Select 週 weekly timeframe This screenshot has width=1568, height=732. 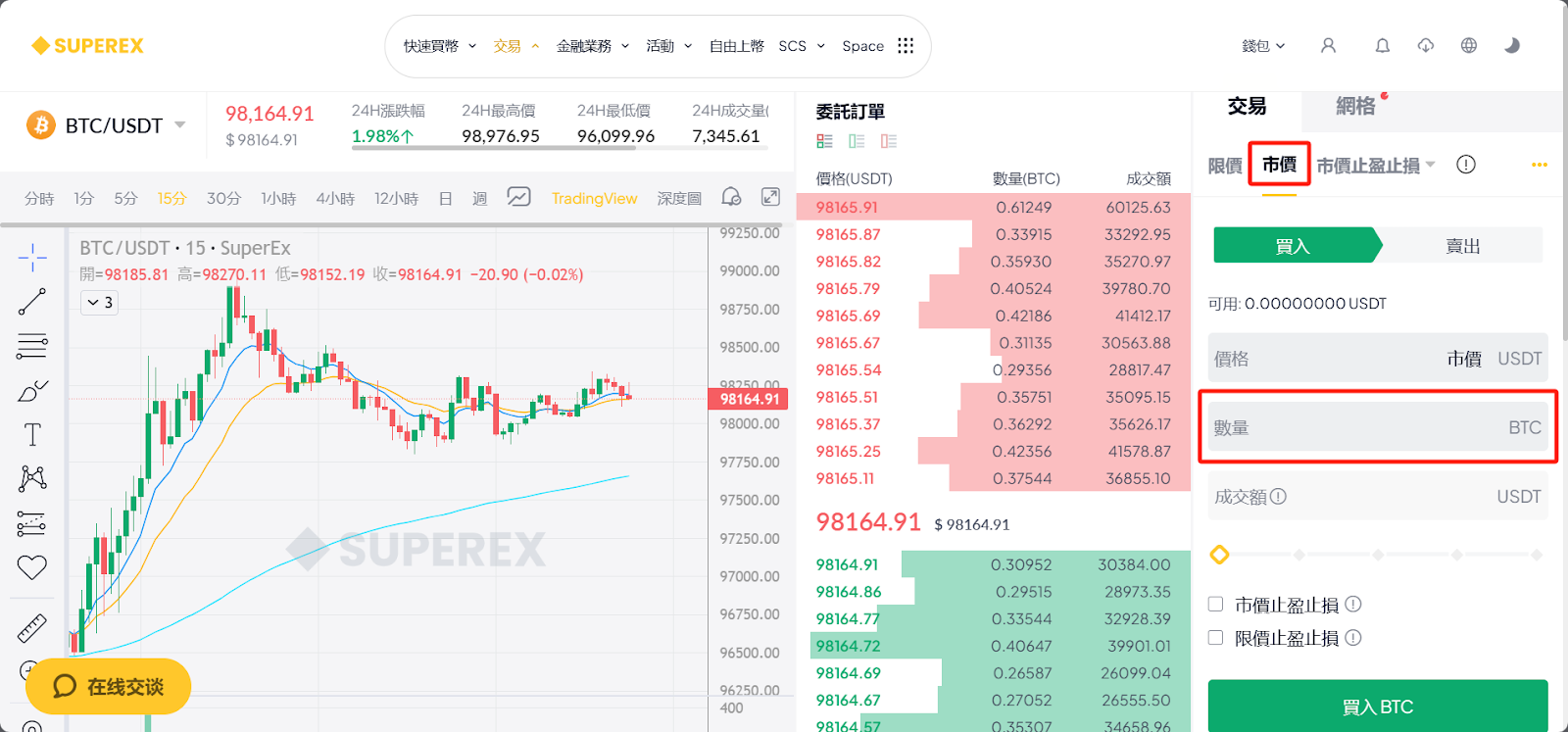pos(479,198)
